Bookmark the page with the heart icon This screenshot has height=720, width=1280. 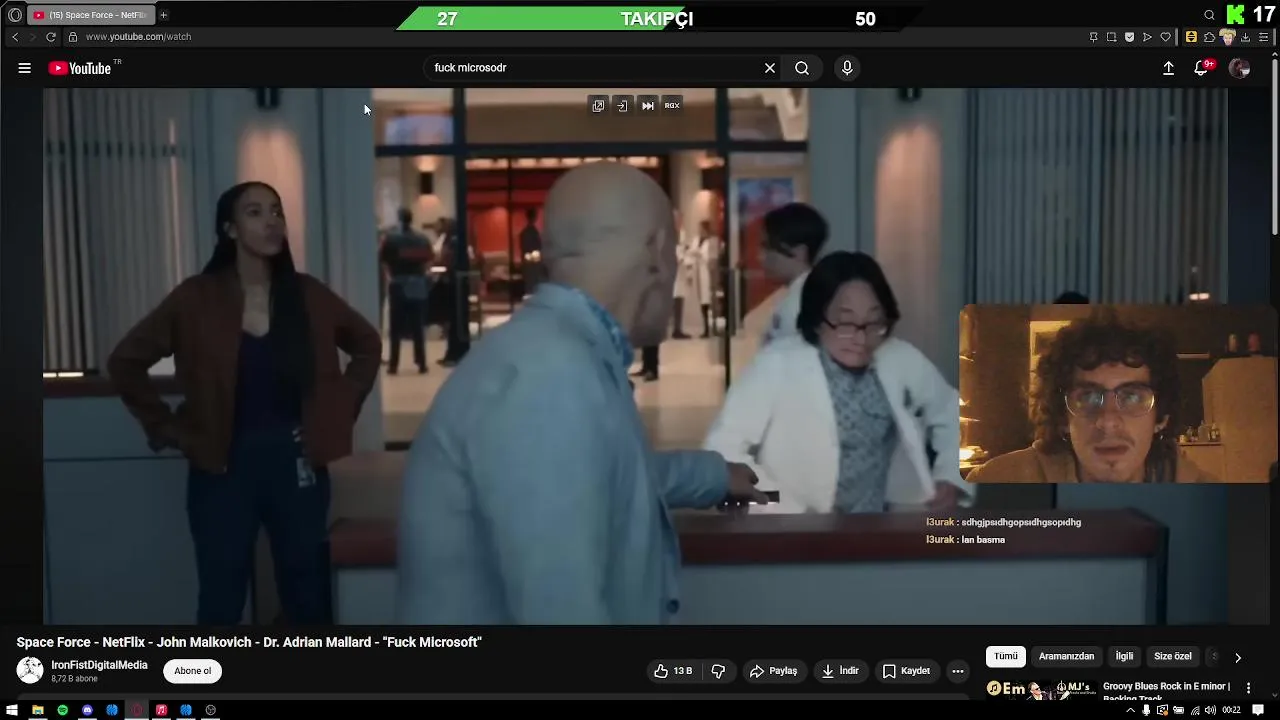[x=1165, y=37]
